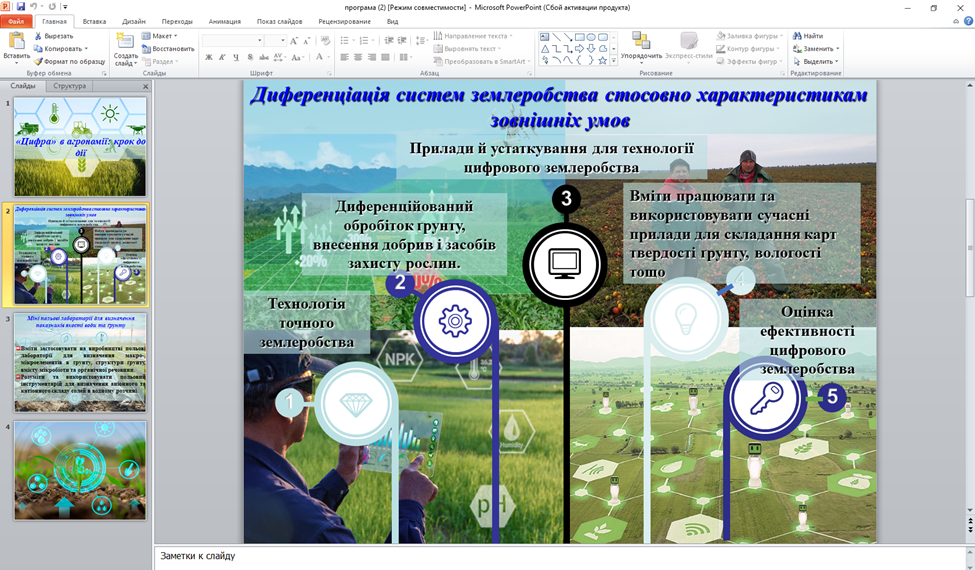Increase font size with the larger A icon

coord(294,40)
